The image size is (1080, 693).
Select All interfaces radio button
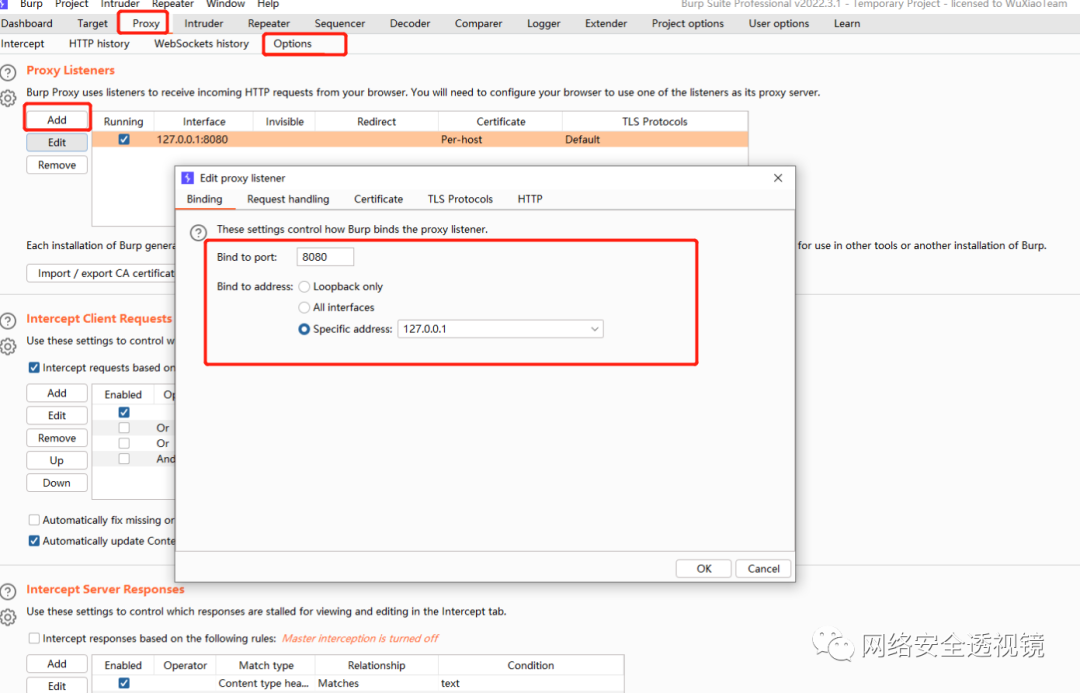tap(304, 307)
